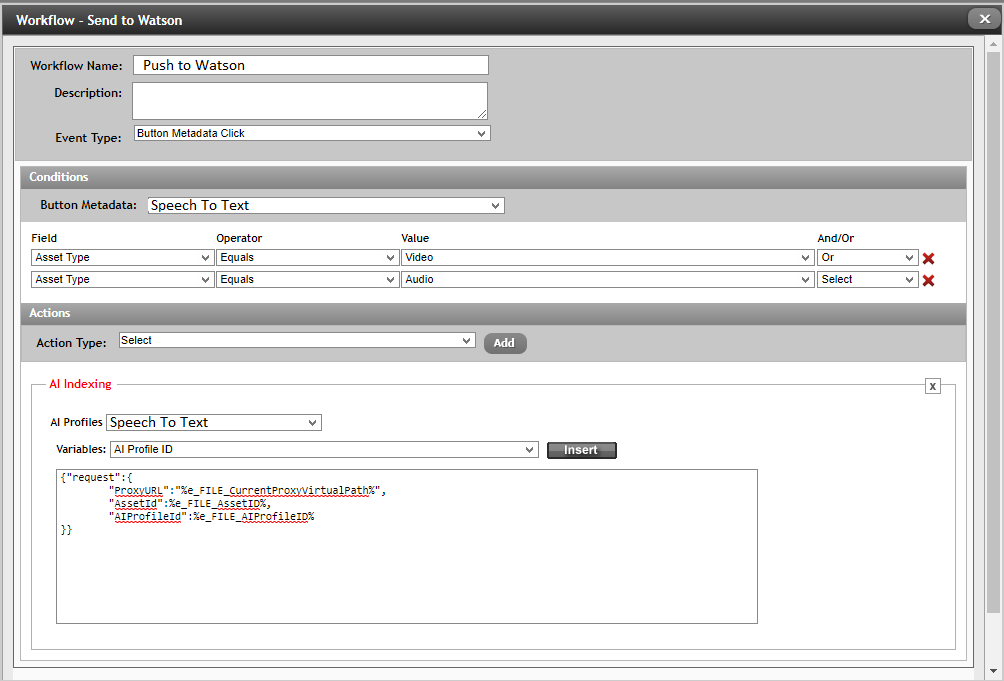Change the Or condition connector dropdown

868,257
